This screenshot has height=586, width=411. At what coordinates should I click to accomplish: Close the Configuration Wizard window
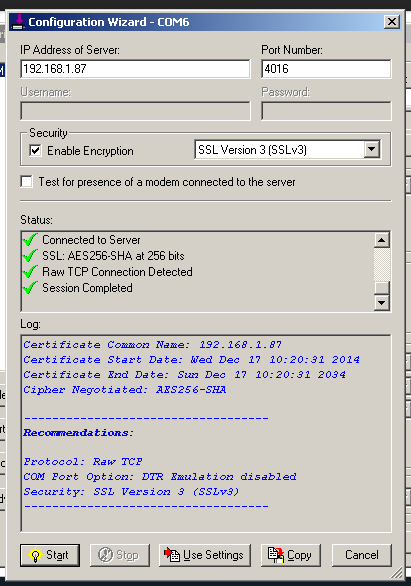[392, 22]
